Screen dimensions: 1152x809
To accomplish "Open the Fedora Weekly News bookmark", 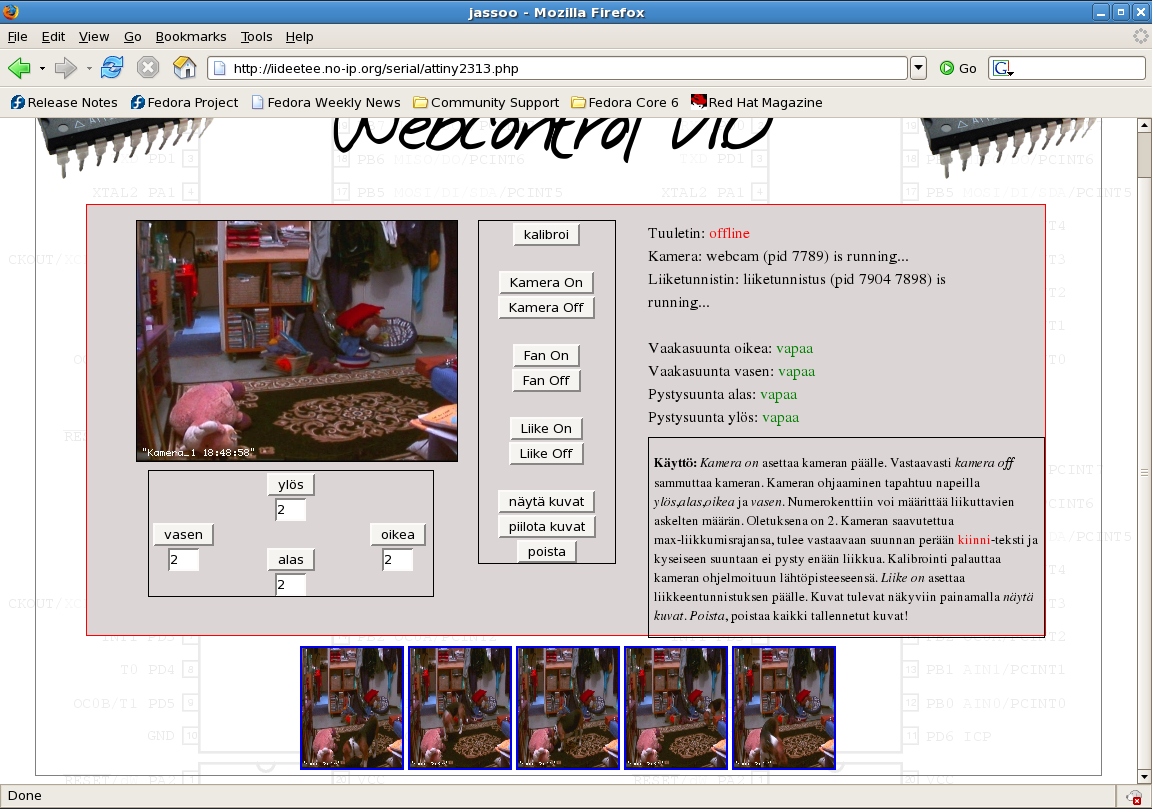I will tap(325, 102).
